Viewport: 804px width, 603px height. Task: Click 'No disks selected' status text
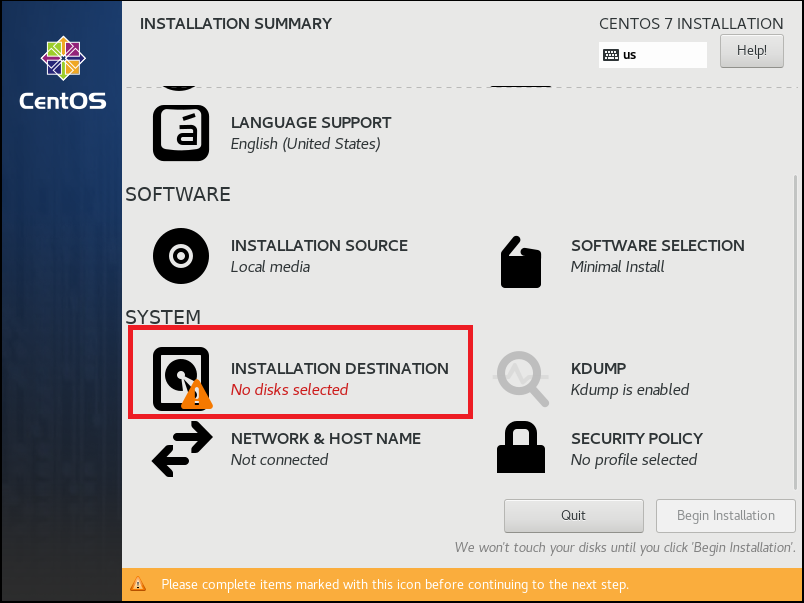coord(289,390)
